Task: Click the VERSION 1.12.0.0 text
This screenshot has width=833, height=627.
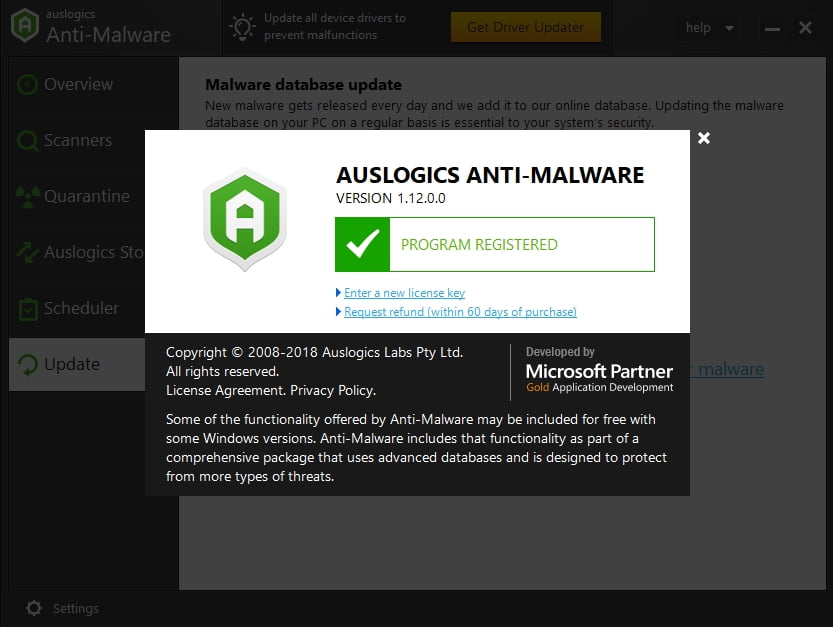Action: point(390,198)
